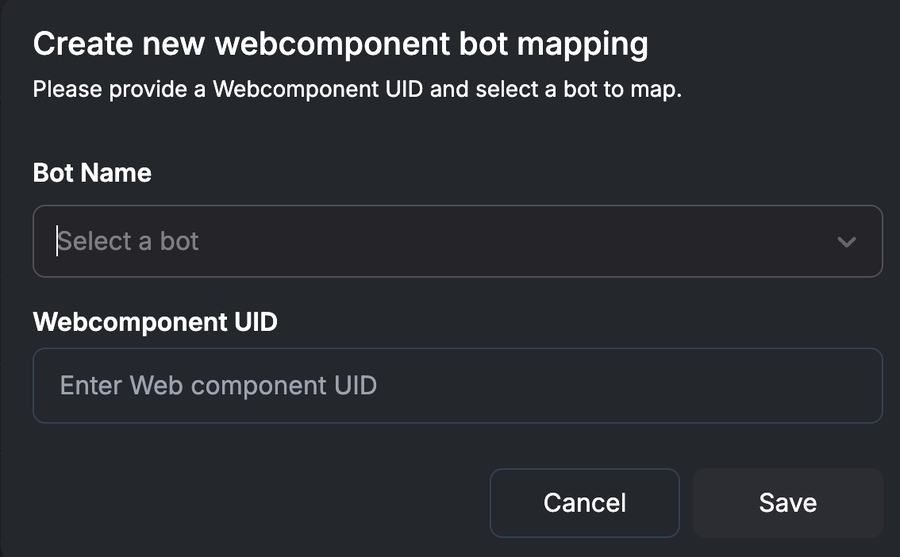Click the Save button
This screenshot has height=557, width=900.
(787, 503)
